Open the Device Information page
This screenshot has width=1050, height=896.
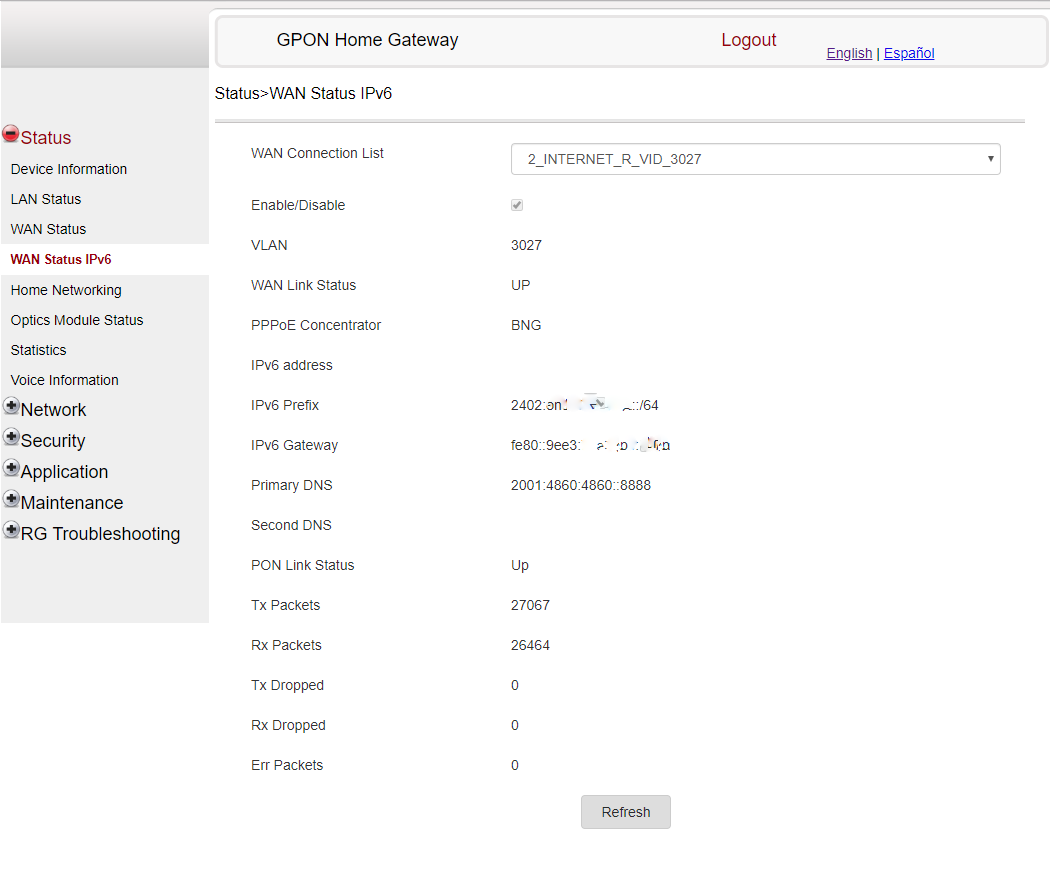pyautogui.click(x=69, y=169)
